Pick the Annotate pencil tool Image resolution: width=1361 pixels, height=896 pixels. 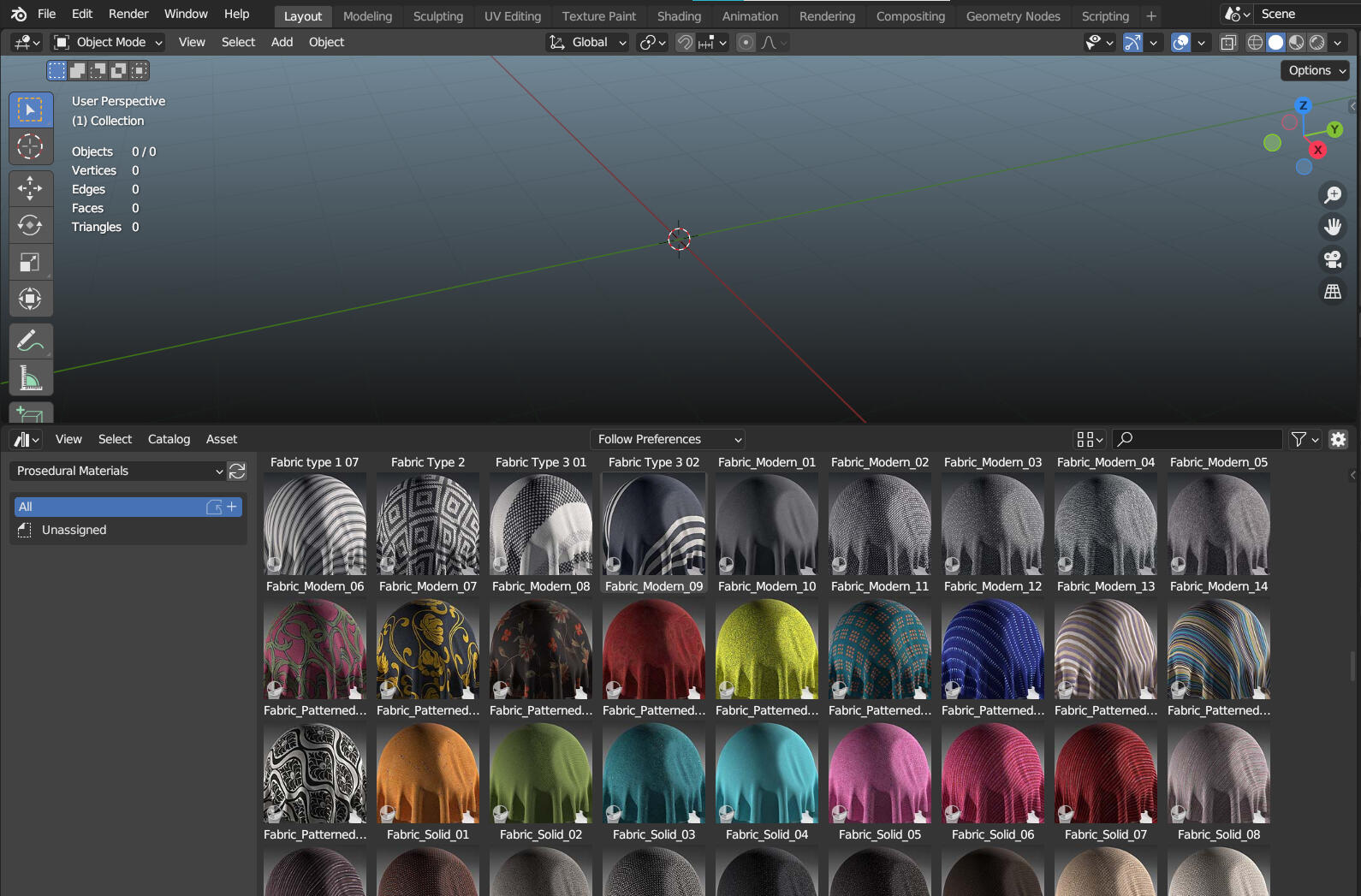30,341
